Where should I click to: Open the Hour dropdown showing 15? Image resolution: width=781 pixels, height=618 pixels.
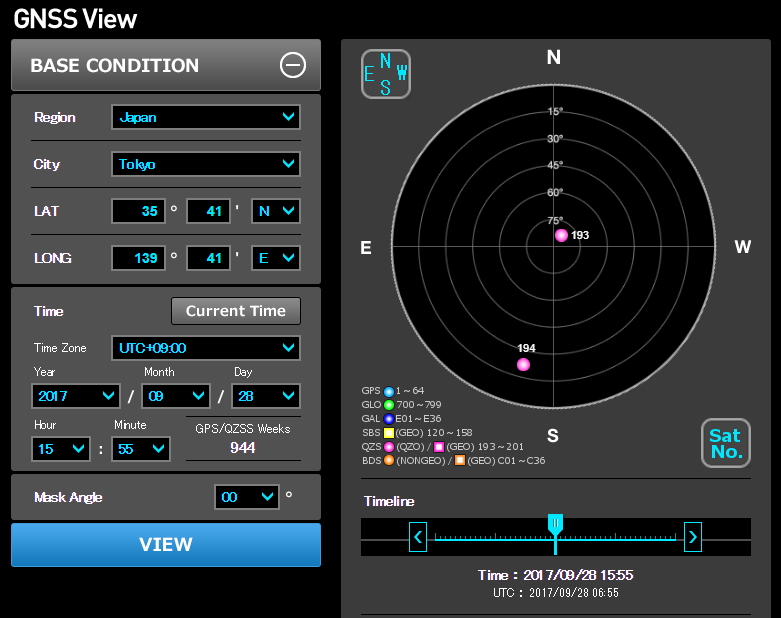61,449
